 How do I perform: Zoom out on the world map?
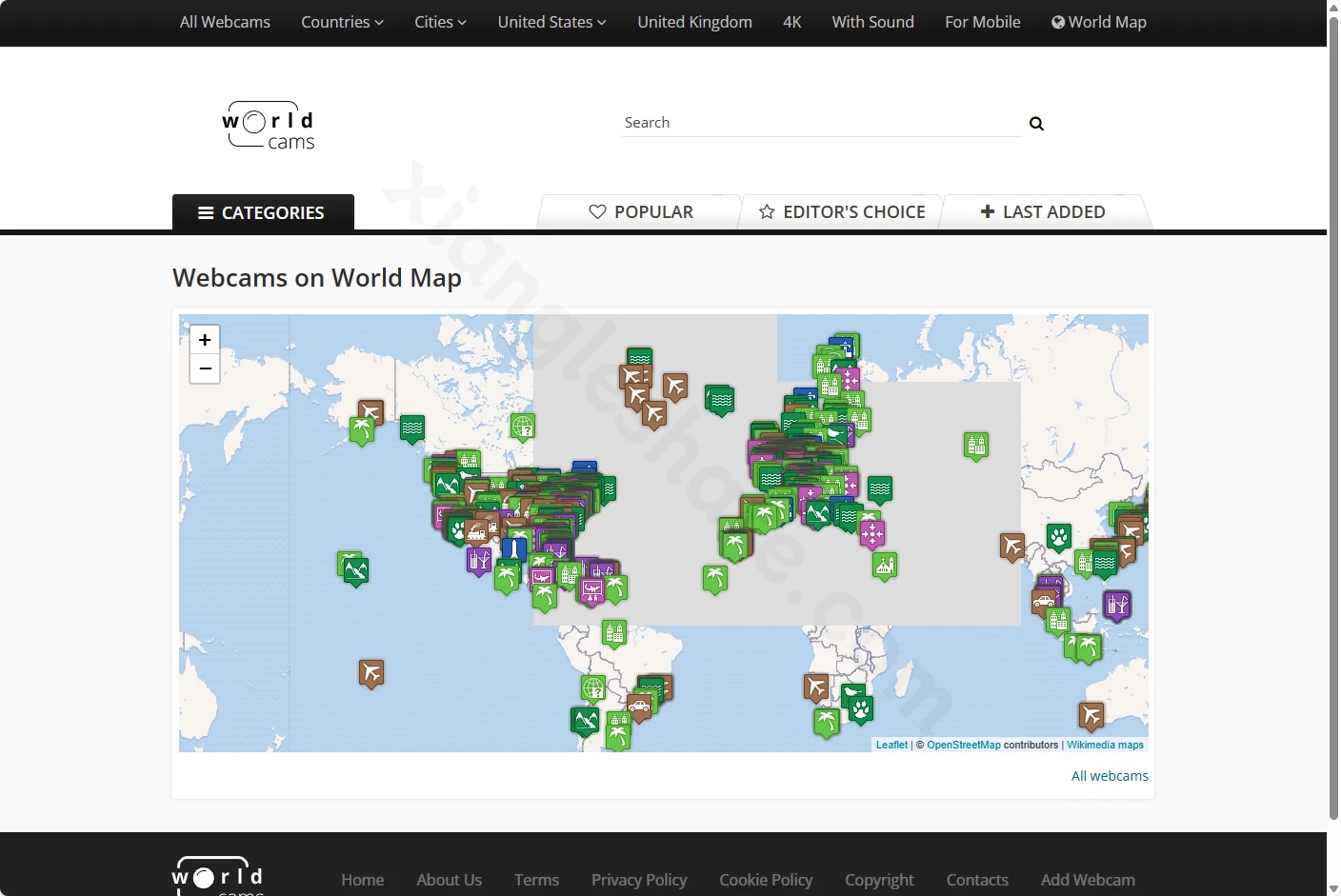coord(205,368)
